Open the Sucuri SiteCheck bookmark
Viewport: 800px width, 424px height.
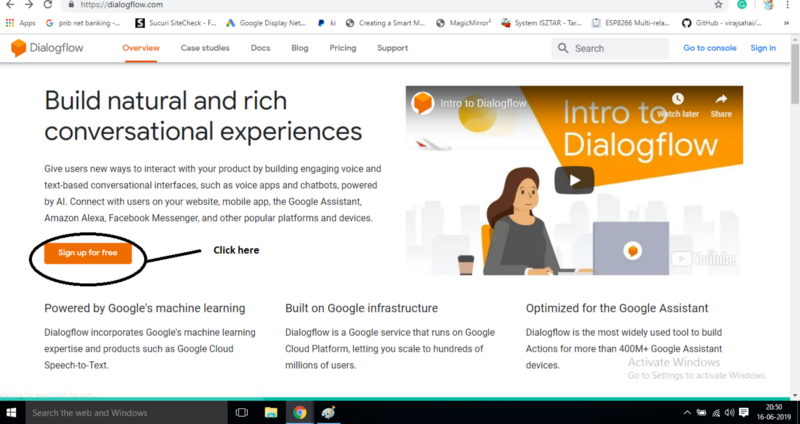click(x=176, y=23)
